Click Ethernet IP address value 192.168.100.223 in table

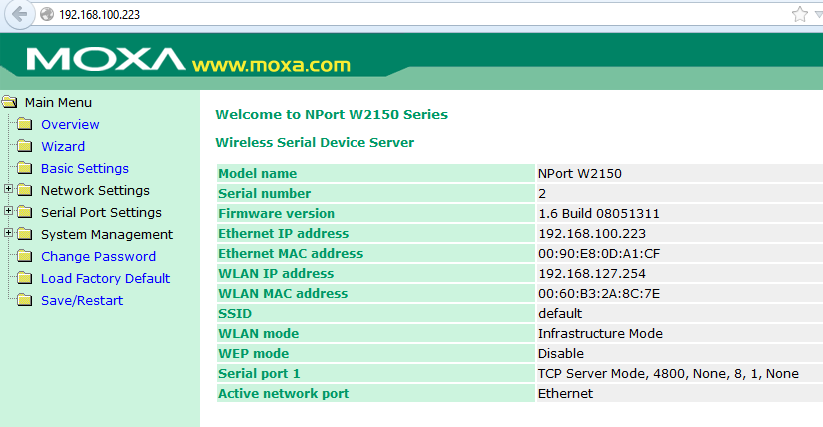click(x=592, y=233)
